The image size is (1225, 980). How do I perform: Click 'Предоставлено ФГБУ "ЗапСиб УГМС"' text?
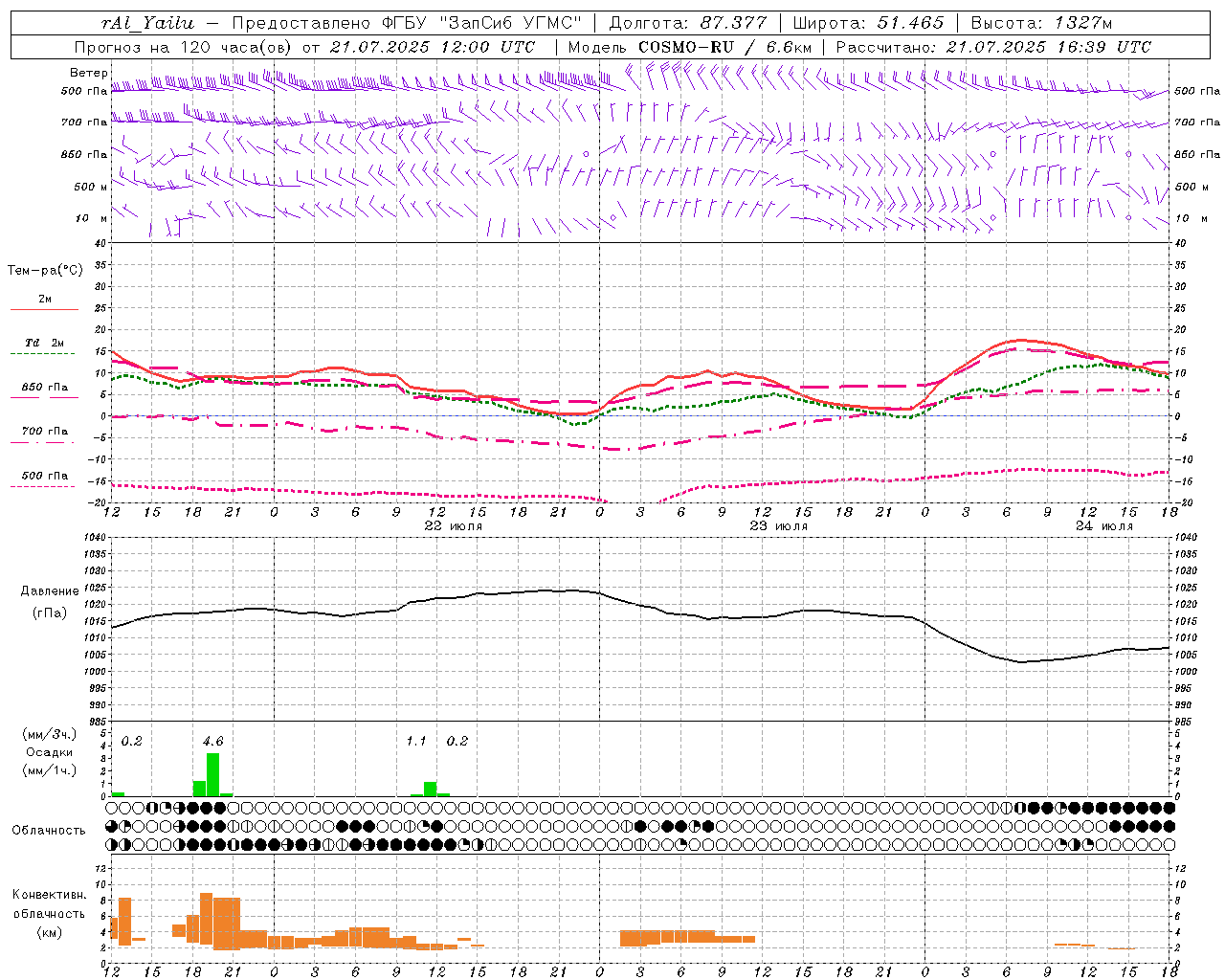(407, 22)
